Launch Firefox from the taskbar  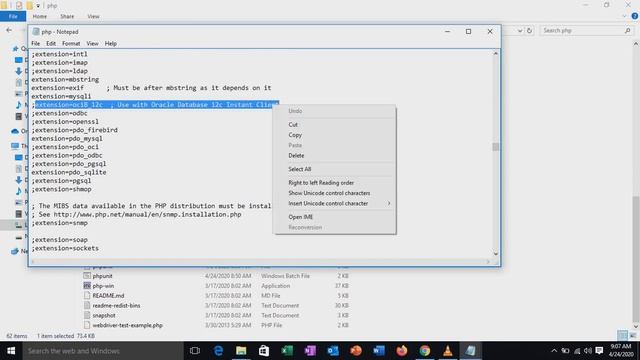tap(402, 351)
